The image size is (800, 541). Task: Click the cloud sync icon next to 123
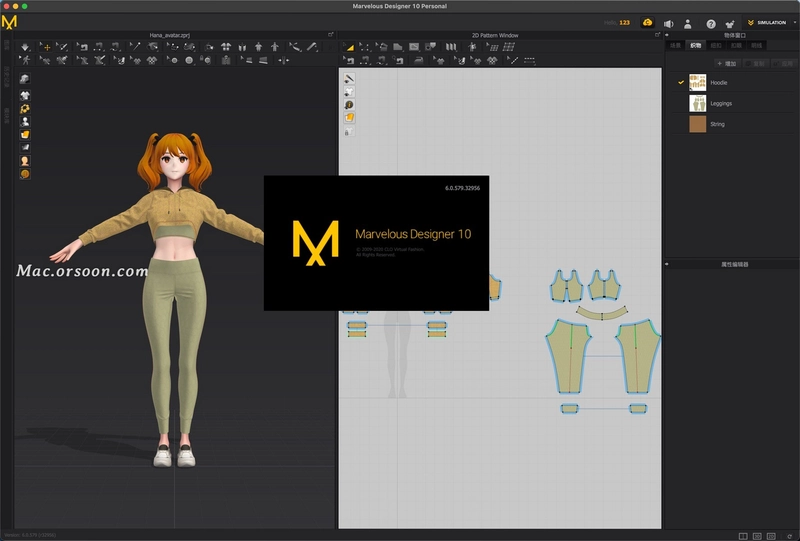(647, 22)
